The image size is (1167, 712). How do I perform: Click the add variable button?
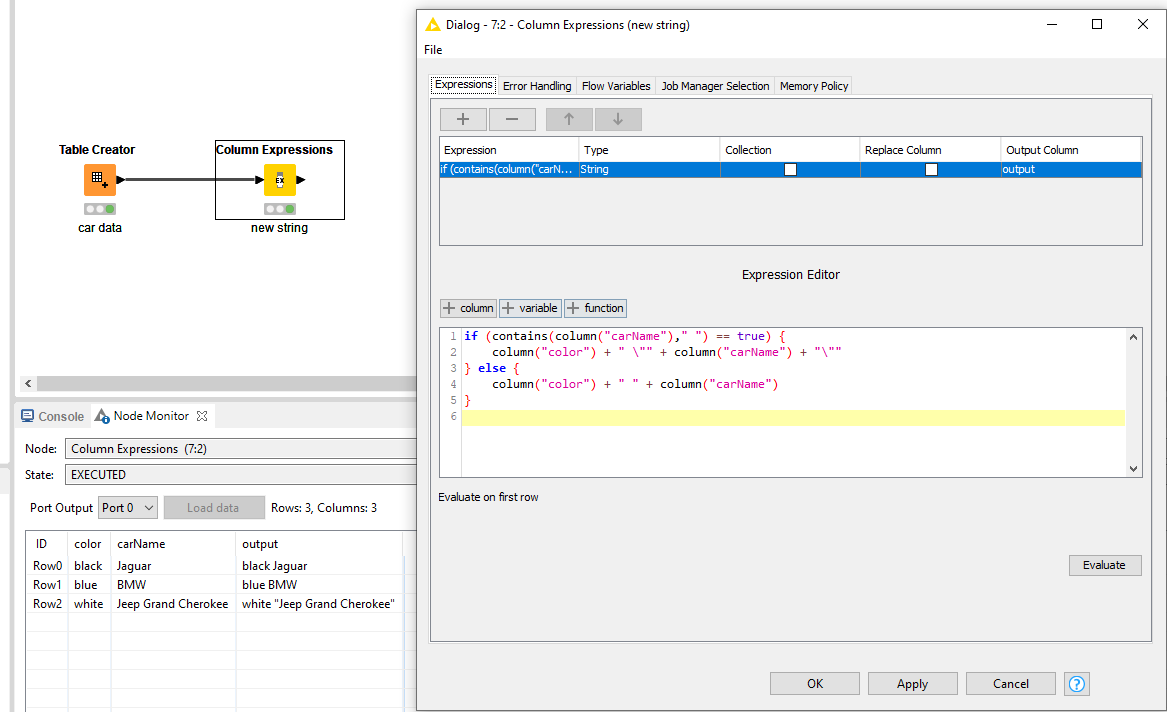click(530, 308)
